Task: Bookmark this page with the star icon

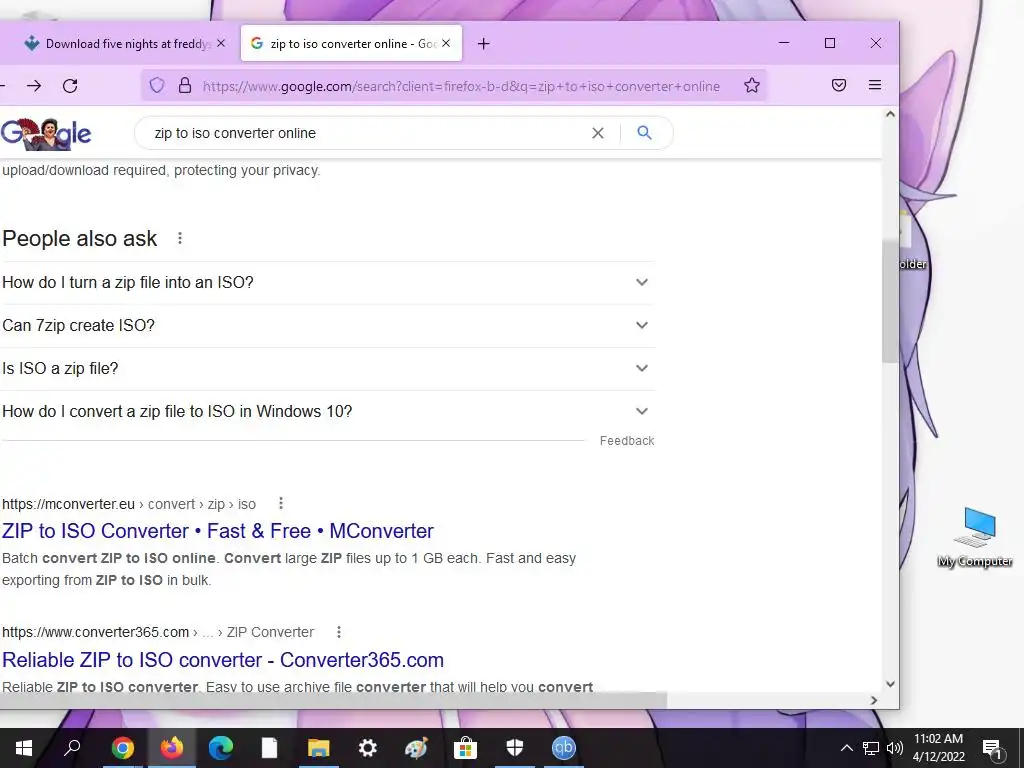Action: (752, 86)
